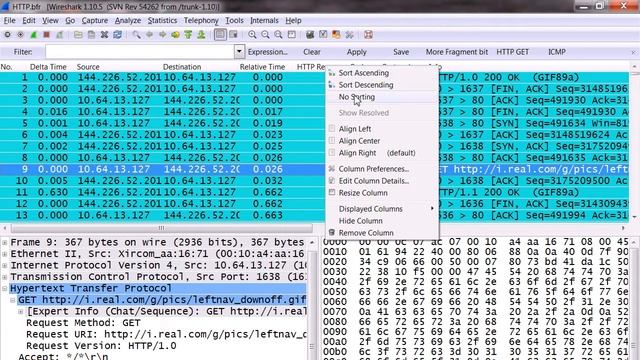The image size is (640, 360).
Task: Click the Clear filter button
Action: tap(312, 52)
